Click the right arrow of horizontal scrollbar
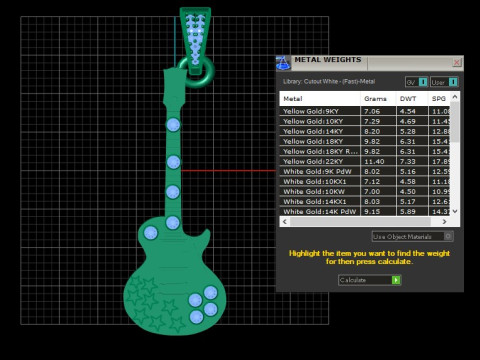This screenshot has width=480, height=360. 444,222
